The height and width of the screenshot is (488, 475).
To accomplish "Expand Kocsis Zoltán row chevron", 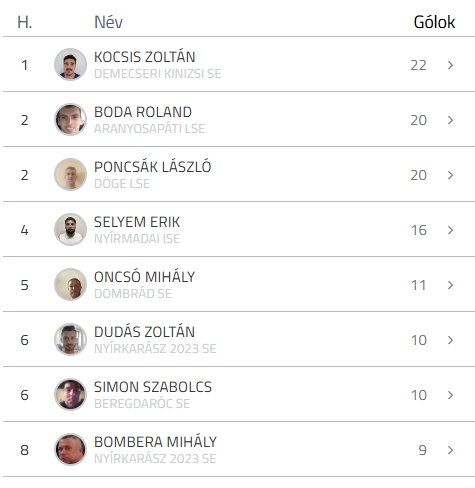I will tap(450, 65).
